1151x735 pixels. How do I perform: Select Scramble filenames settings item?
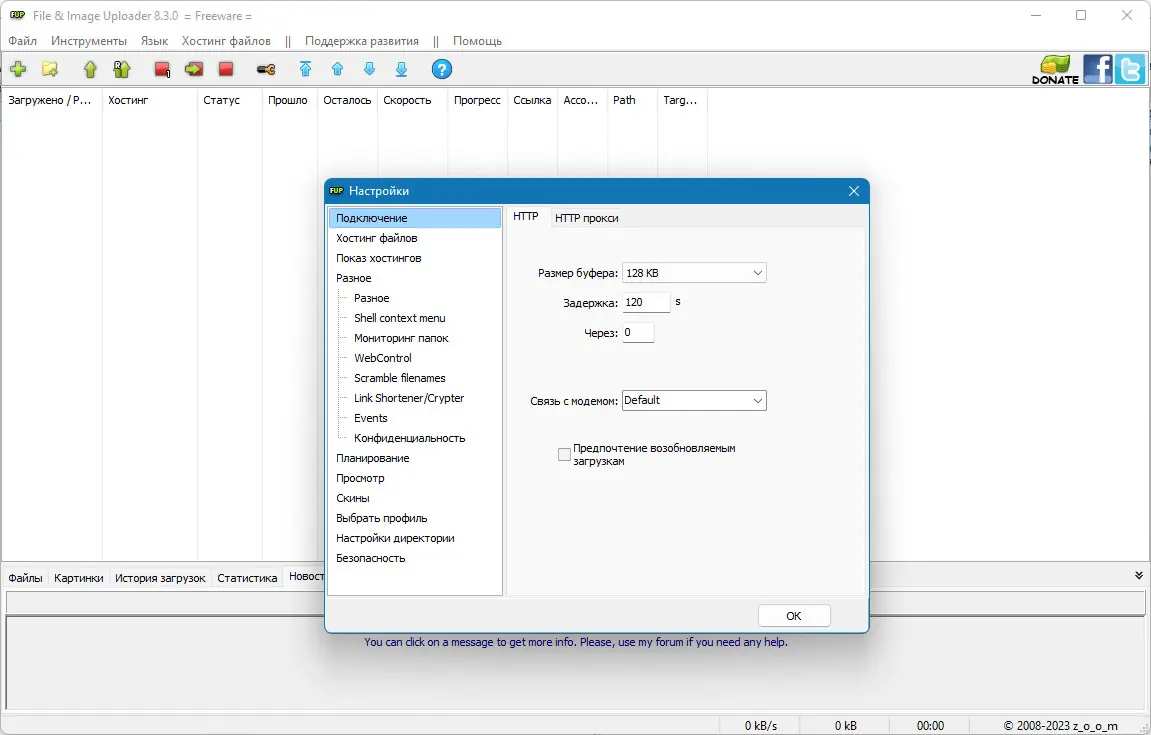(x=399, y=378)
